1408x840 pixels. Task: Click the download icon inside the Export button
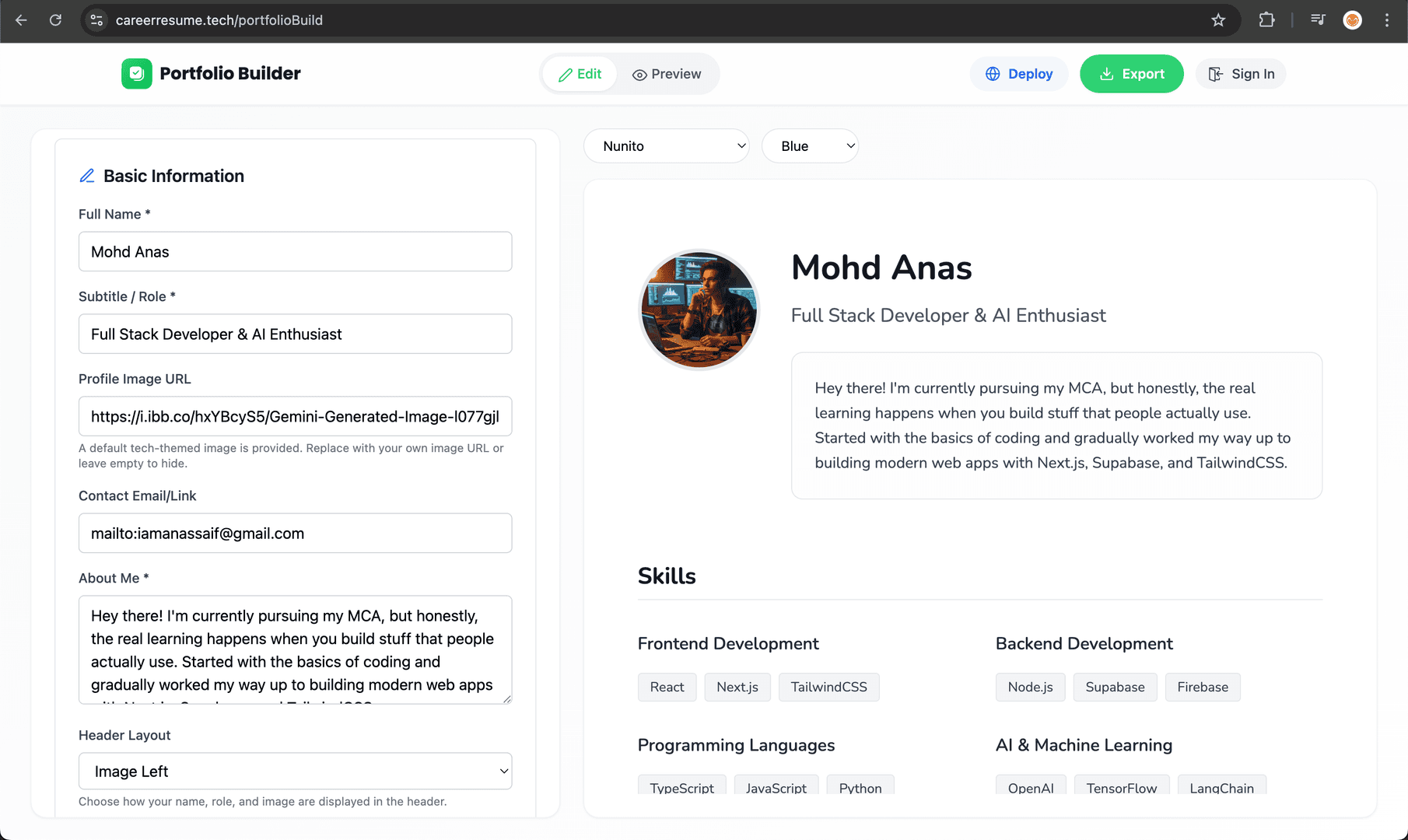[1108, 74]
